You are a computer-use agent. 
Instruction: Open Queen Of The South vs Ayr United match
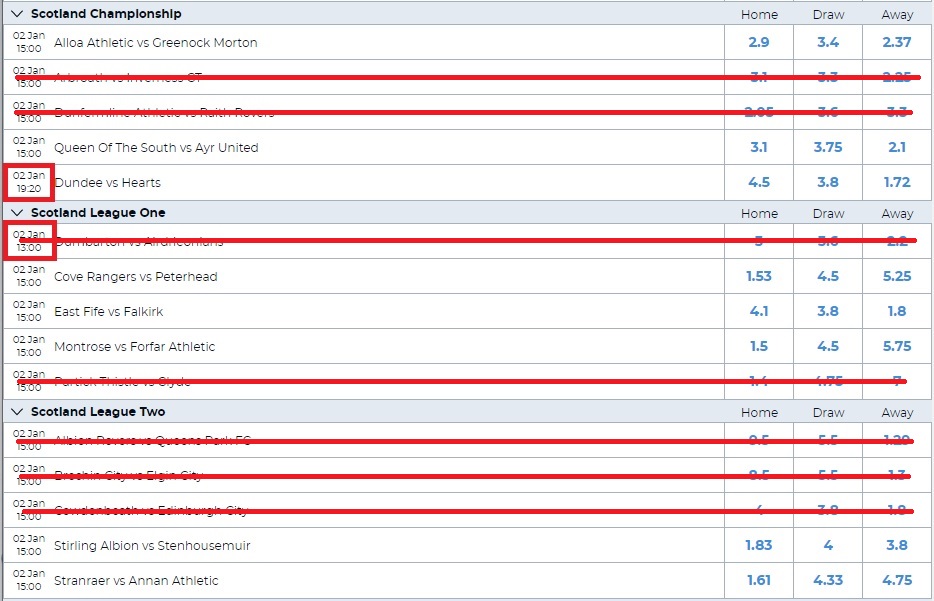click(x=156, y=147)
